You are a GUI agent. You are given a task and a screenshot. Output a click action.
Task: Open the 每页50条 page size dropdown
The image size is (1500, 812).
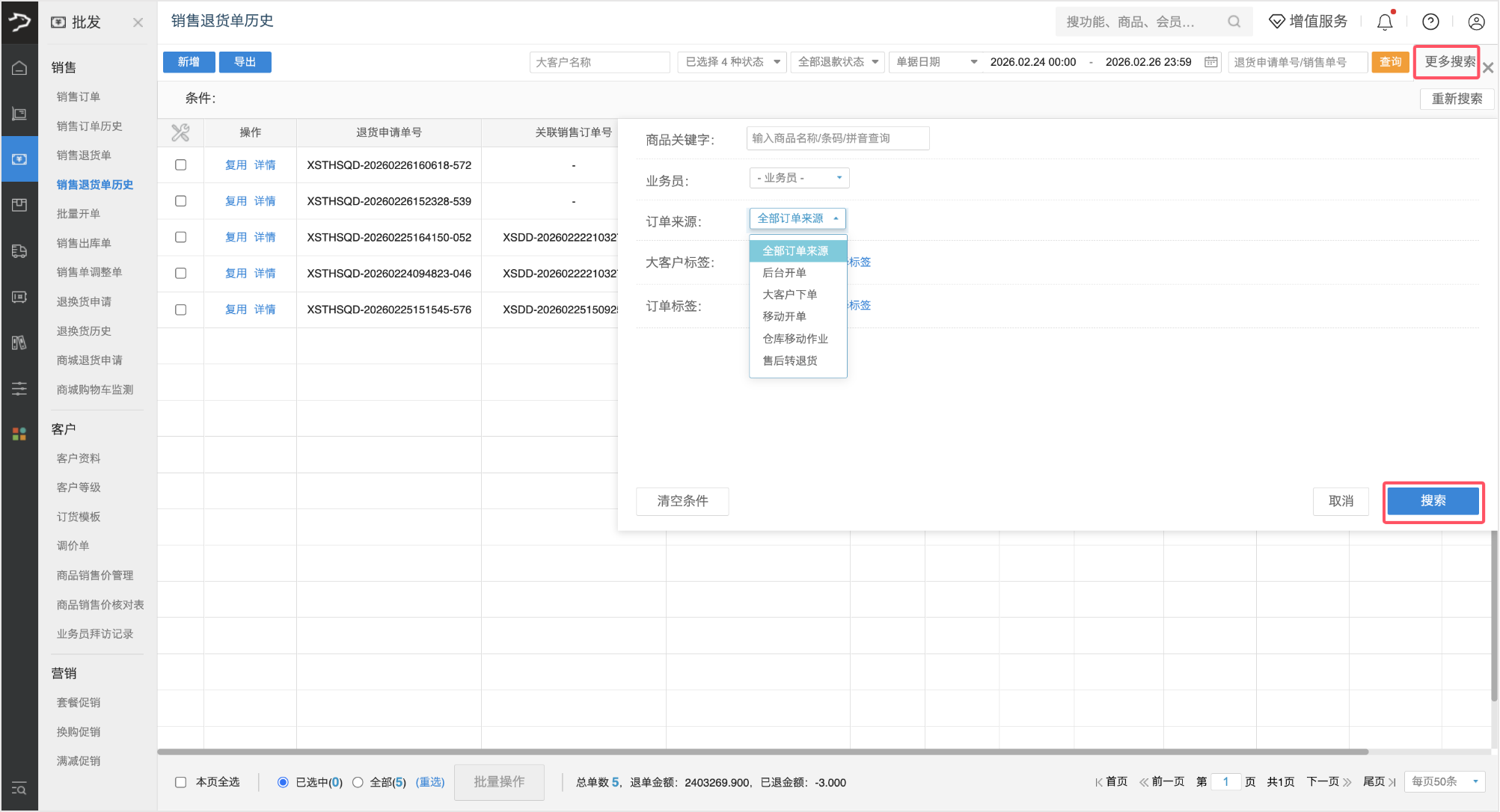point(1444,782)
